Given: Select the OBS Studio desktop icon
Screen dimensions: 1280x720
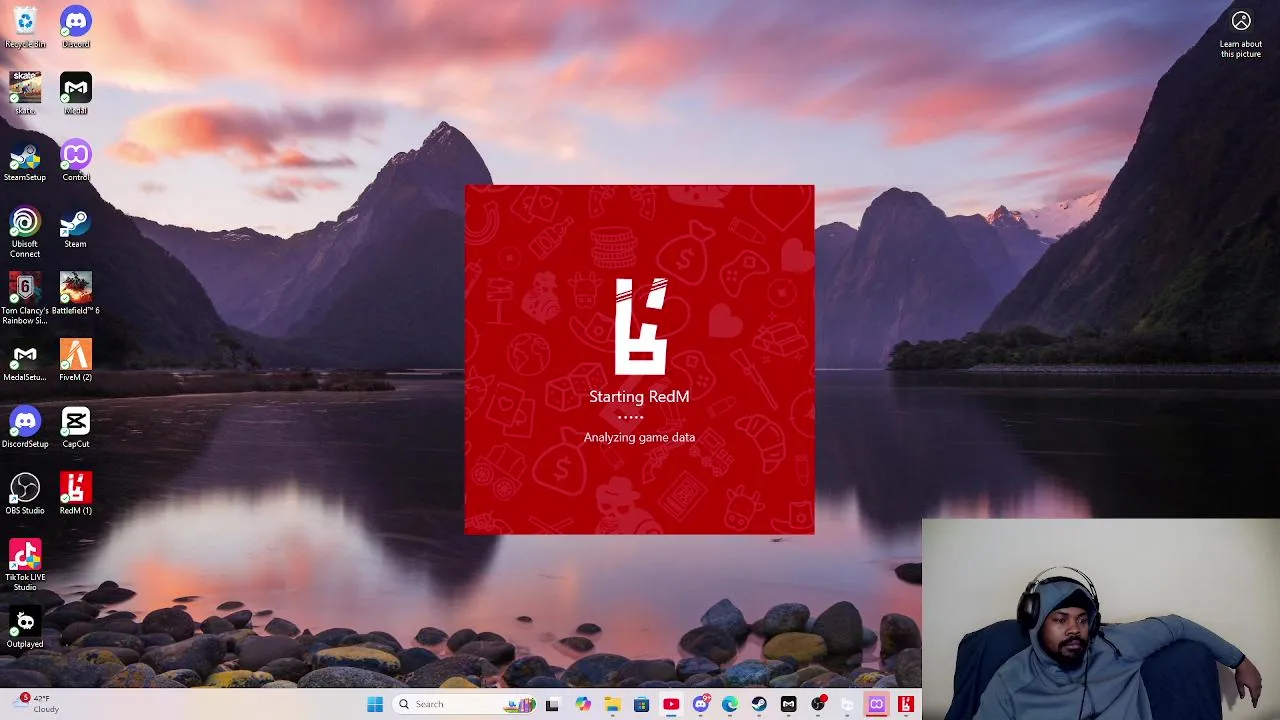Looking at the screenshot, I should click(25, 494).
